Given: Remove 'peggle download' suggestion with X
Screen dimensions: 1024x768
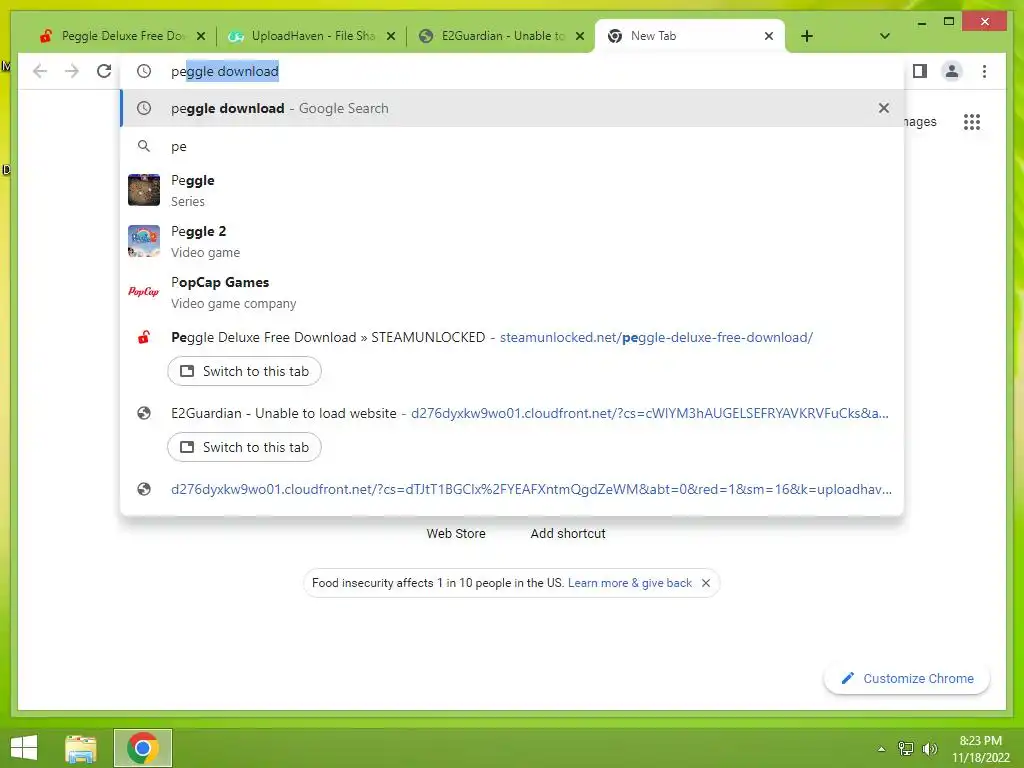Looking at the screenshot, I should point(884,108).
